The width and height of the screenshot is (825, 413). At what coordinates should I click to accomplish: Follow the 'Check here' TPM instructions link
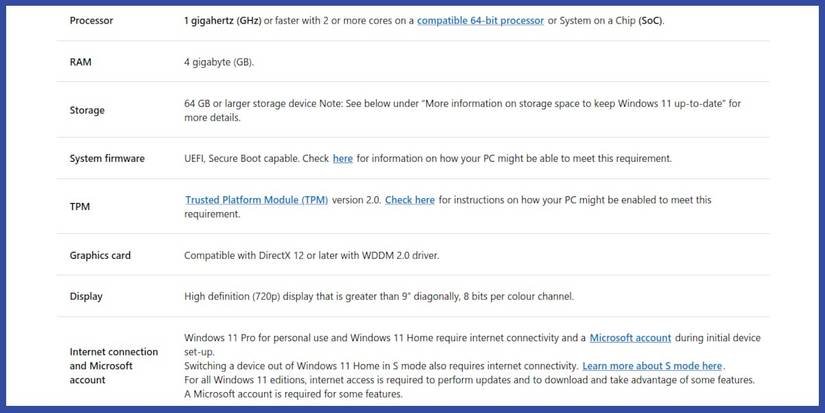pos(409,200)
